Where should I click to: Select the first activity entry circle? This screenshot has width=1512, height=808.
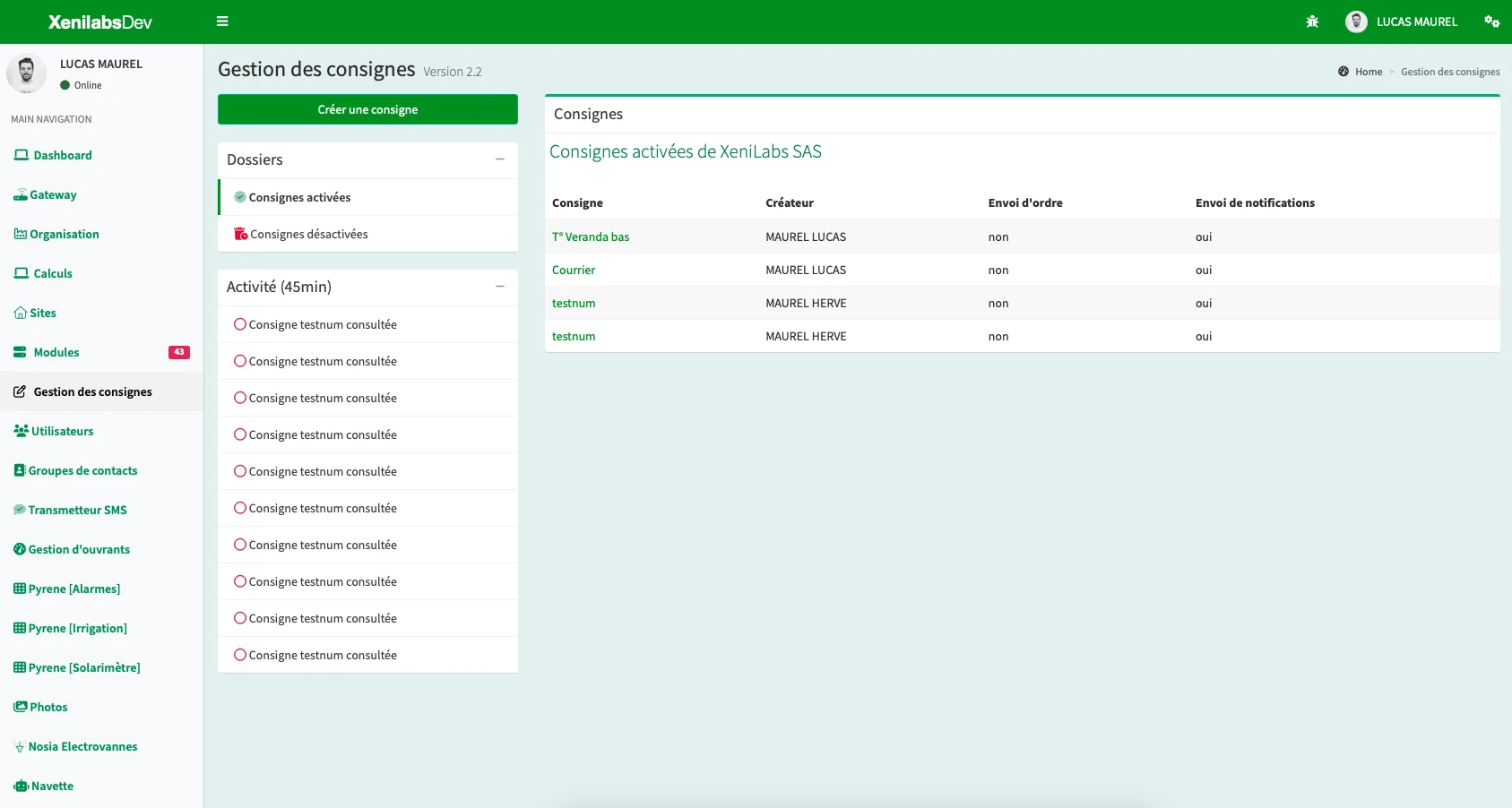[240, 324]
